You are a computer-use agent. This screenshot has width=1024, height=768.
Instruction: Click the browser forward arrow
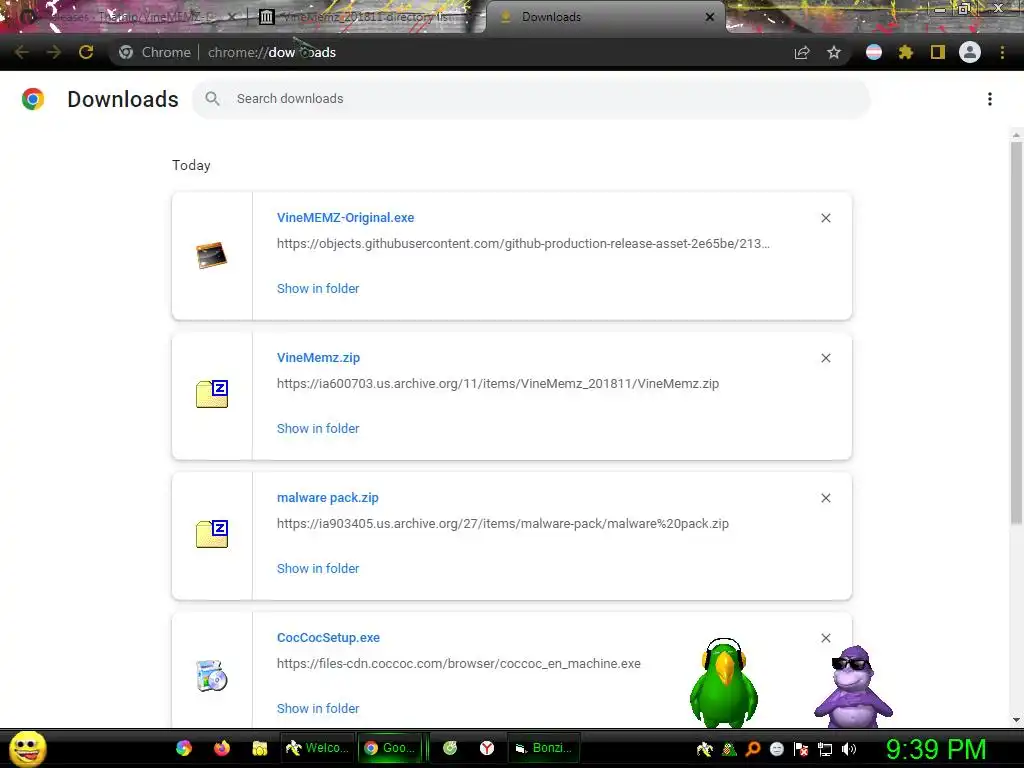[x=54, y=52]
